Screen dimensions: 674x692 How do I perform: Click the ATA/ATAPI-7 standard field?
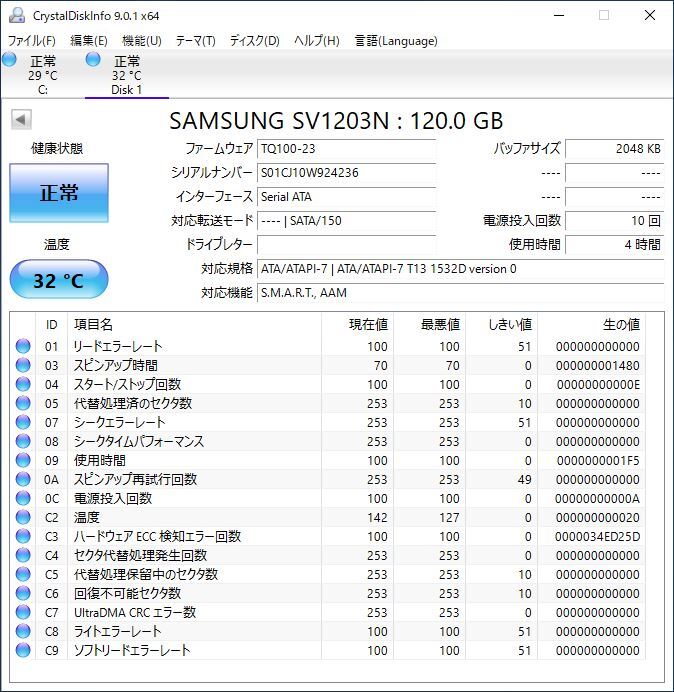coord(460,269)
